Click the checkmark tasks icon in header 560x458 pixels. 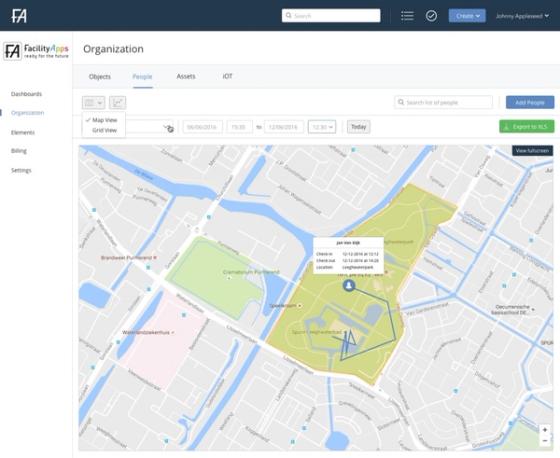431,16
